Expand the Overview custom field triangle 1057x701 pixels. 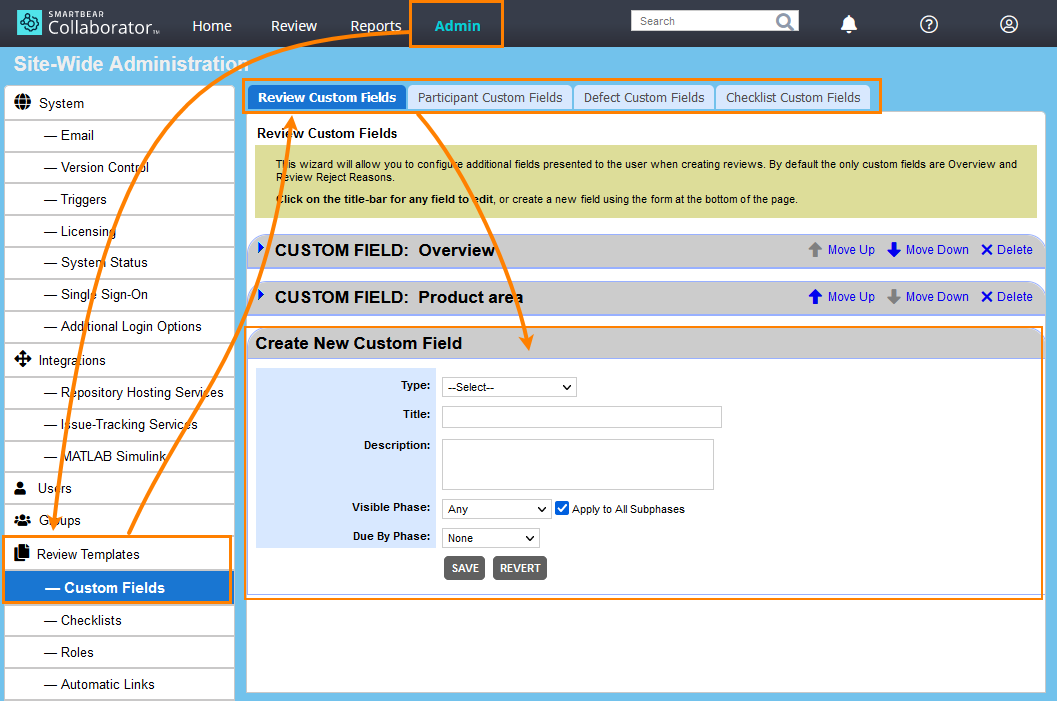[262, 248]
